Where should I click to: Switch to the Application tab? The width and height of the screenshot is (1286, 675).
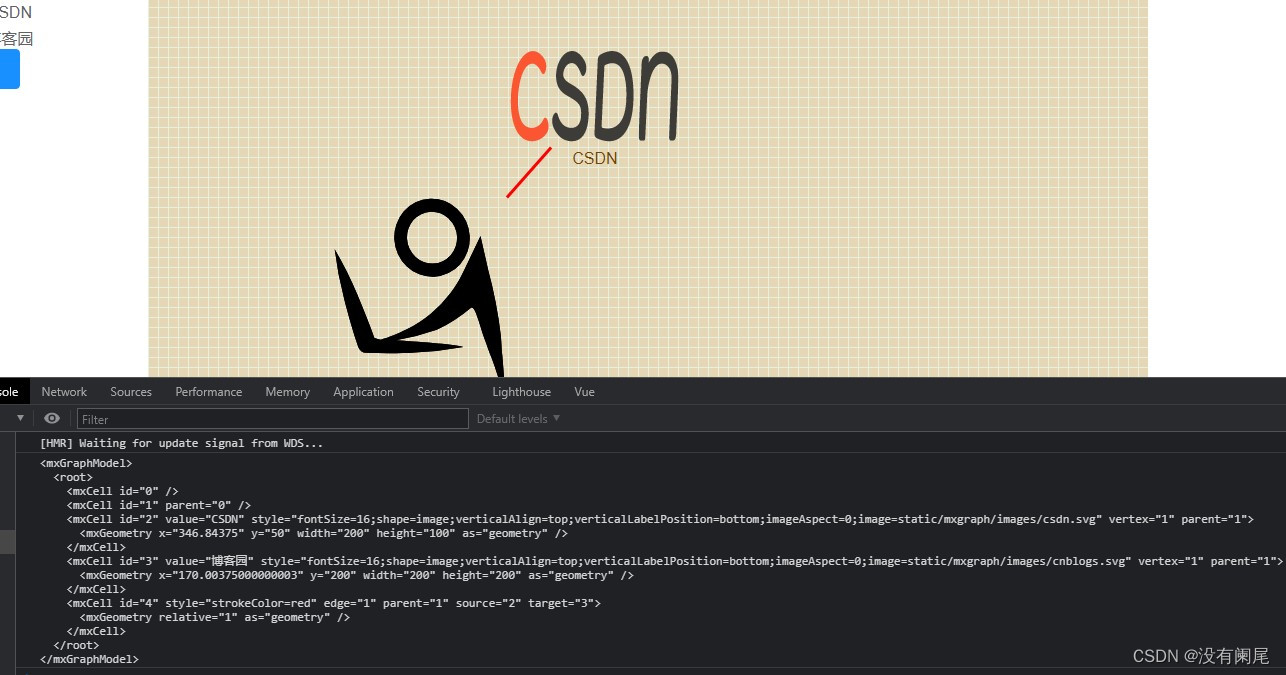coord(363,391)
